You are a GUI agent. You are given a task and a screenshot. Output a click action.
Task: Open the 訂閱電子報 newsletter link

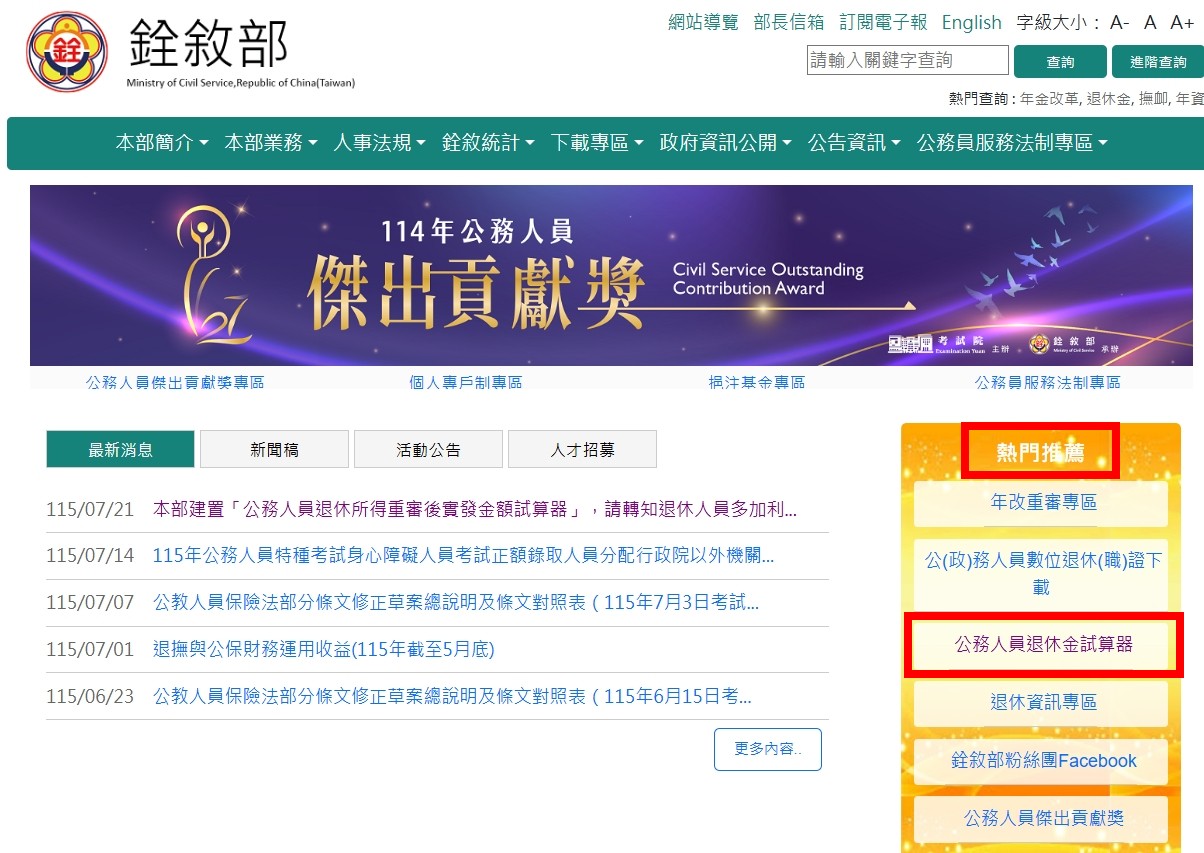pyautogui.click(x=883, y=22)
